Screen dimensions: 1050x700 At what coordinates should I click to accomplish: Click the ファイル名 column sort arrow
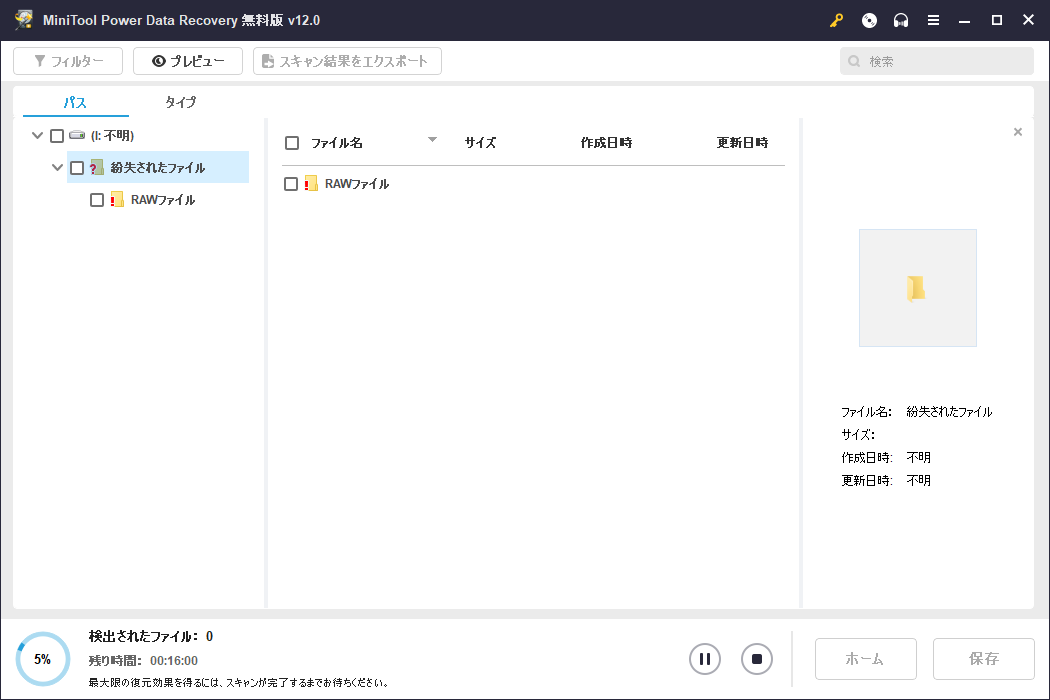pos(432,140)
